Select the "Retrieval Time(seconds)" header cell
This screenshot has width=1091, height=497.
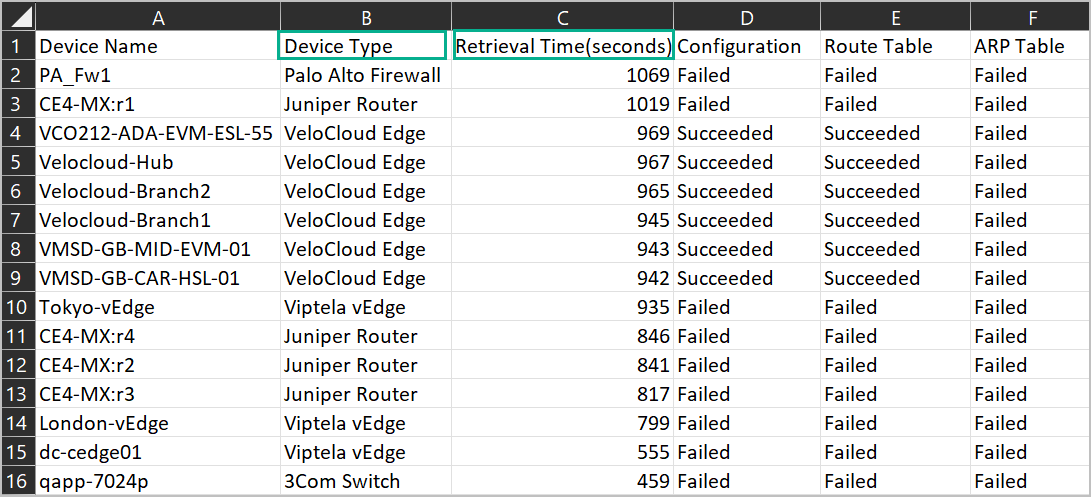point(563,46)
